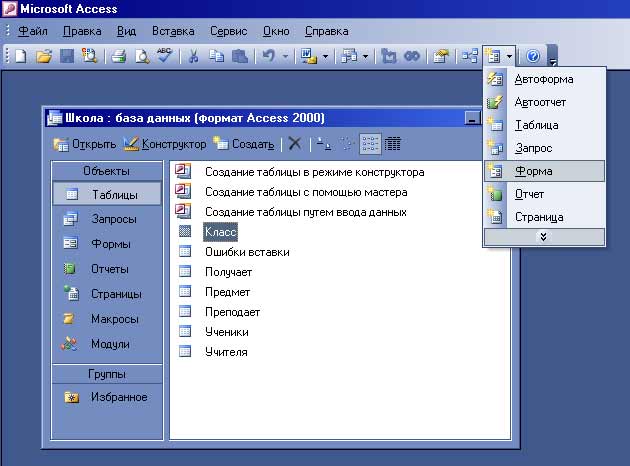Expand the Undo dropdown arrow

coord(285,56)
